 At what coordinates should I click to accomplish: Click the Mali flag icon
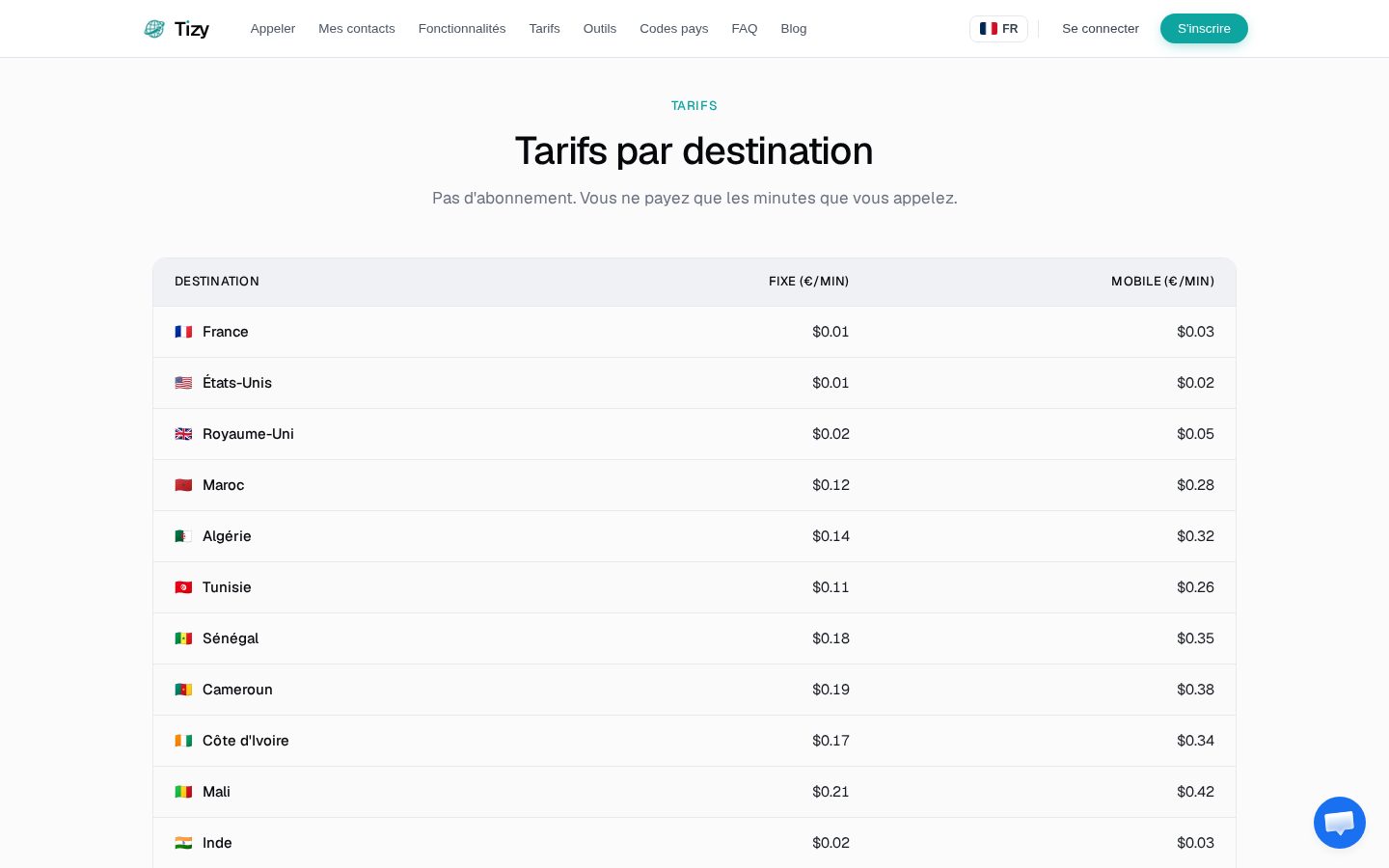(183, 792)
